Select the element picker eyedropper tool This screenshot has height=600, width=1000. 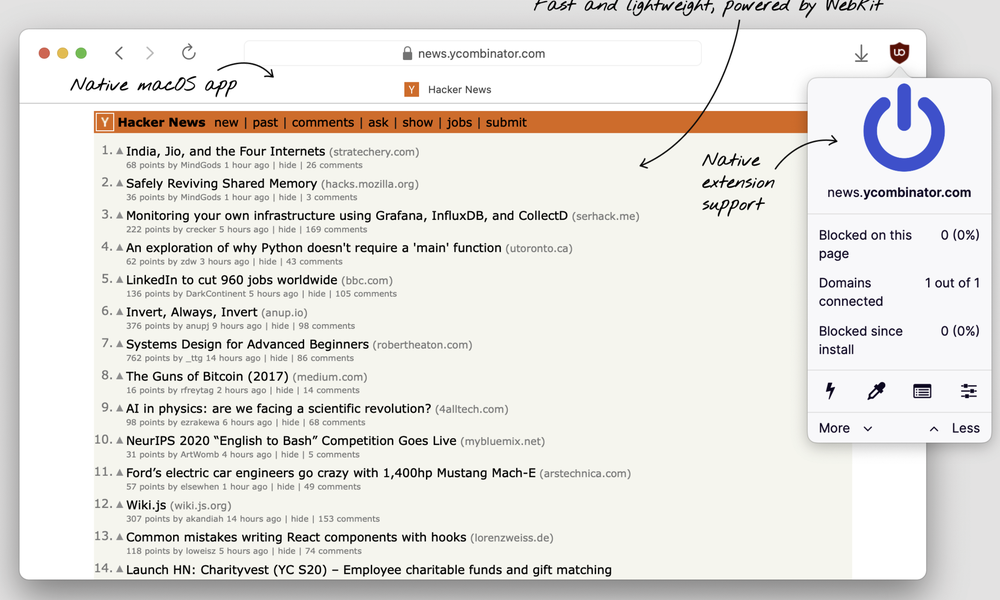click(x=876, y=391)
